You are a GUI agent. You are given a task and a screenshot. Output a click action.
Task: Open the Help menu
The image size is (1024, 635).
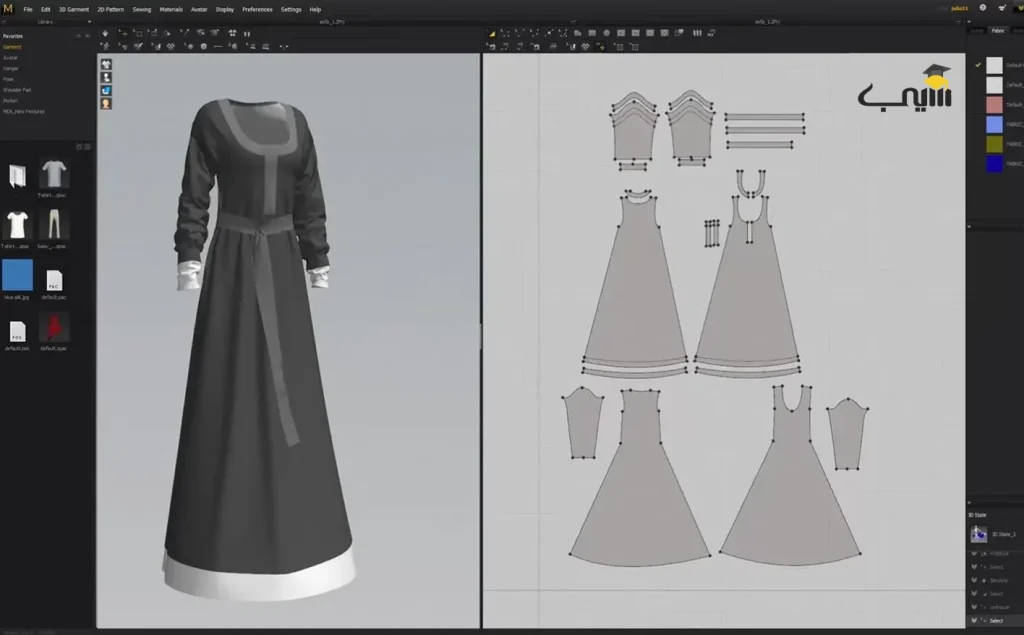pos(315,9)
